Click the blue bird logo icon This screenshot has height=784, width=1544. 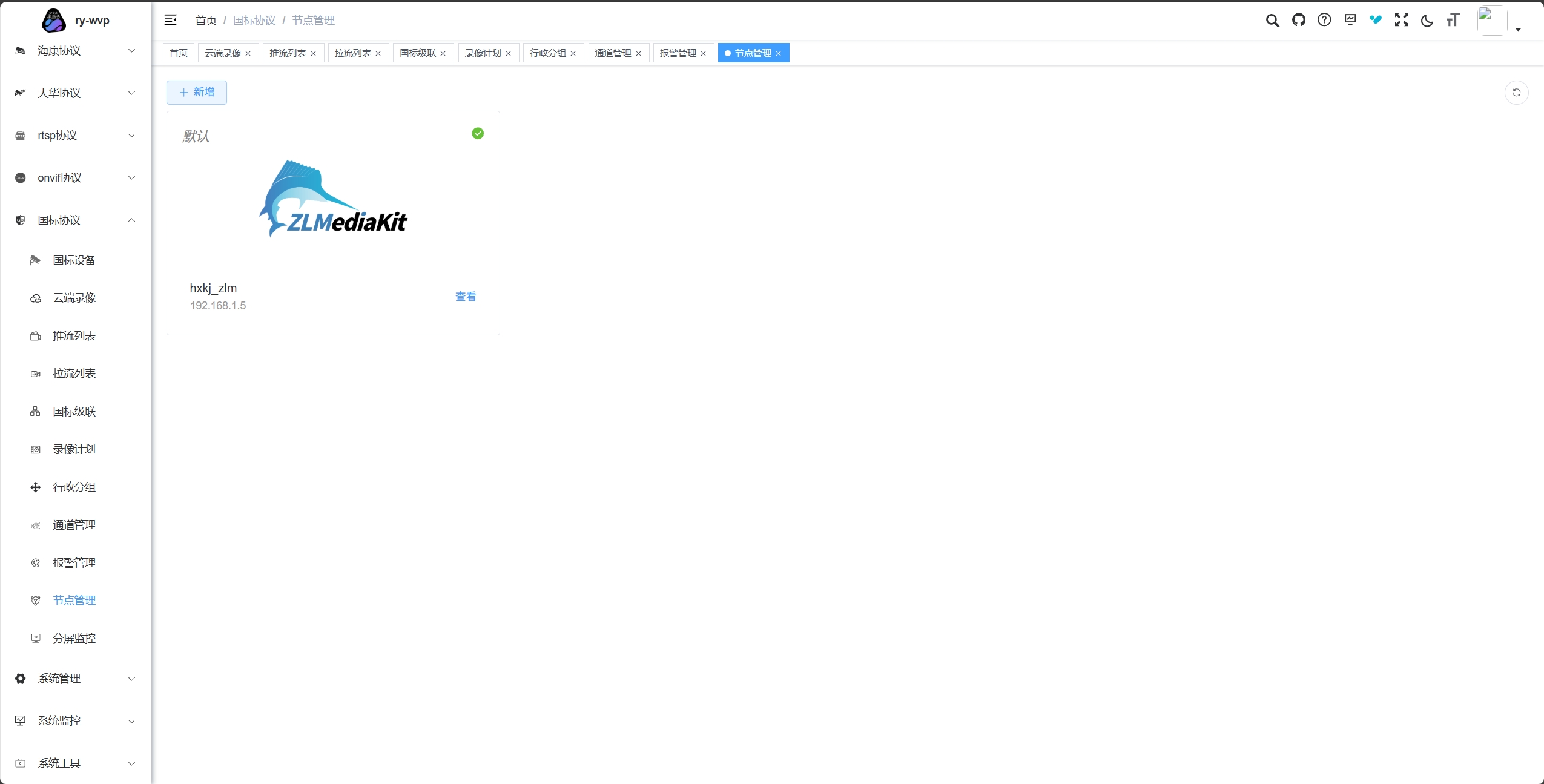1376,21
